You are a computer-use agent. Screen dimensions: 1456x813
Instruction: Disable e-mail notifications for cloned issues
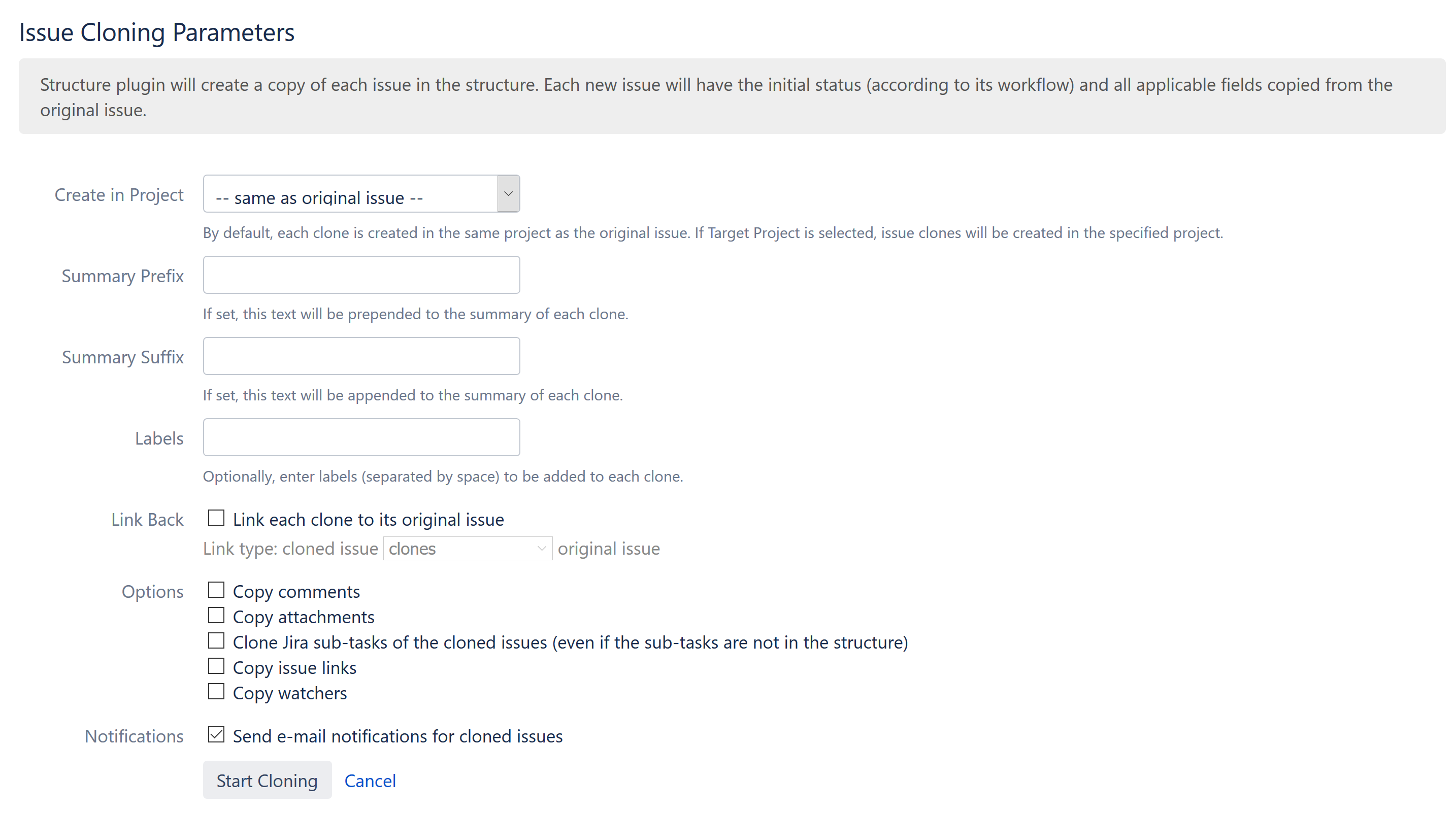click(215, 734)
